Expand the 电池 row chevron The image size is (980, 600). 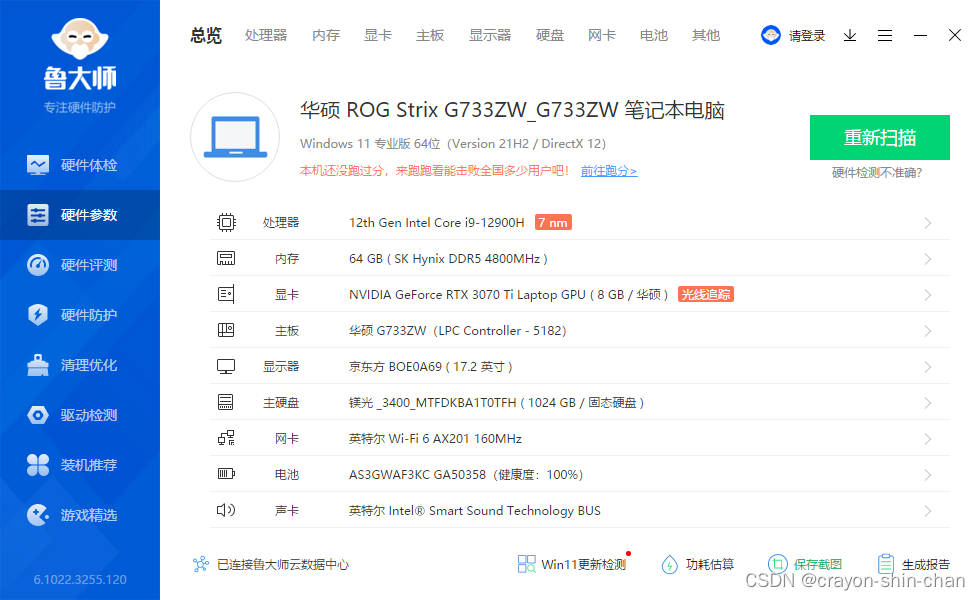[x=928, y=475]
